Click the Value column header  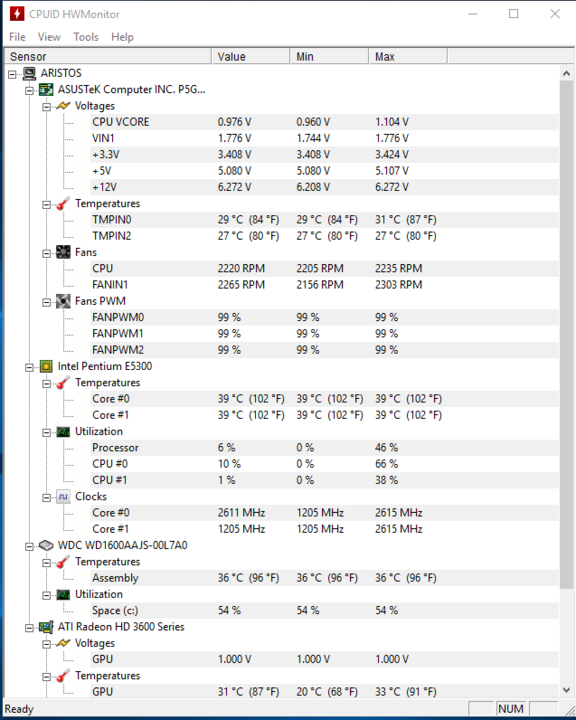tap(251, 56)
